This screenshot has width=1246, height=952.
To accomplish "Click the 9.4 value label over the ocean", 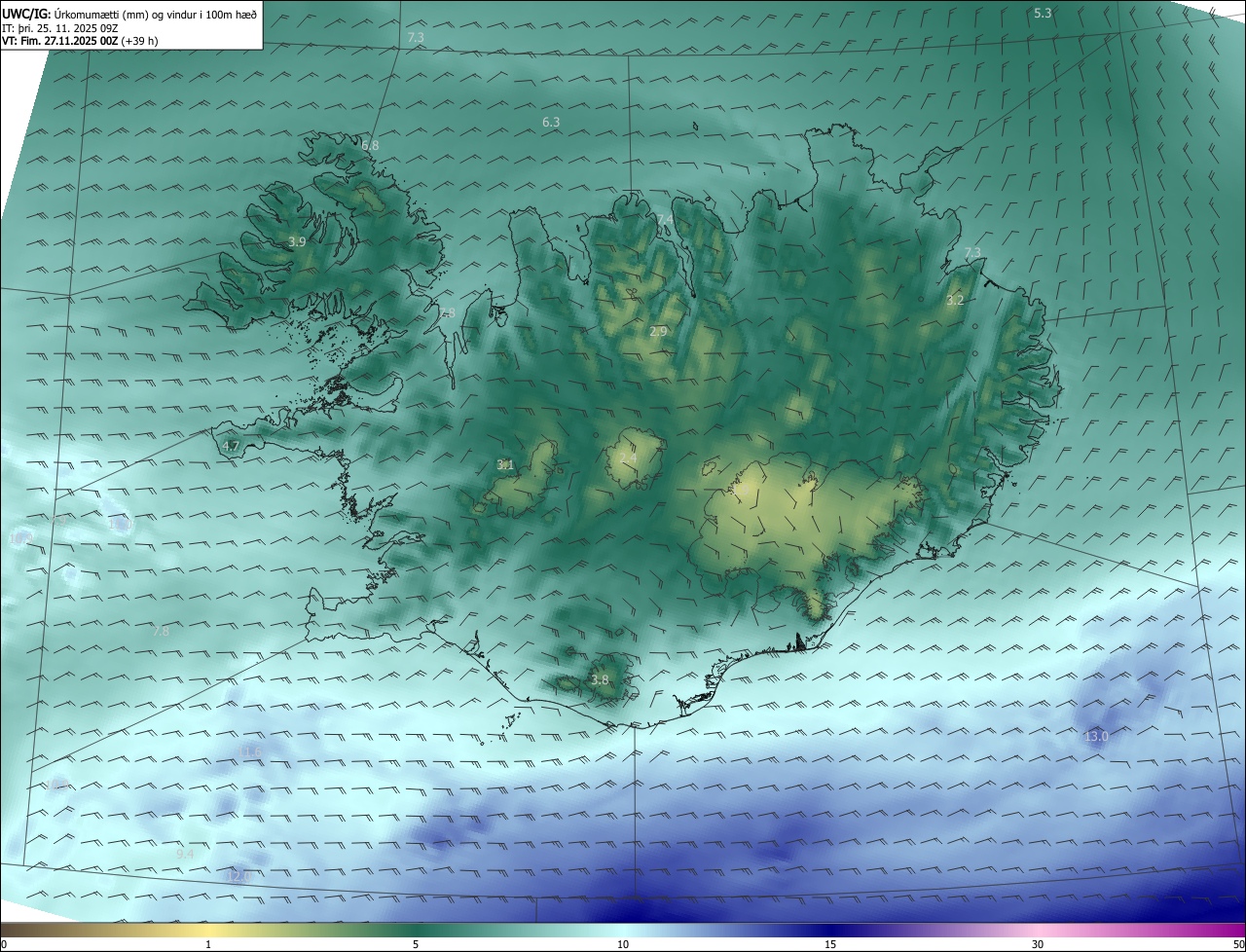I will coord(184,853).
